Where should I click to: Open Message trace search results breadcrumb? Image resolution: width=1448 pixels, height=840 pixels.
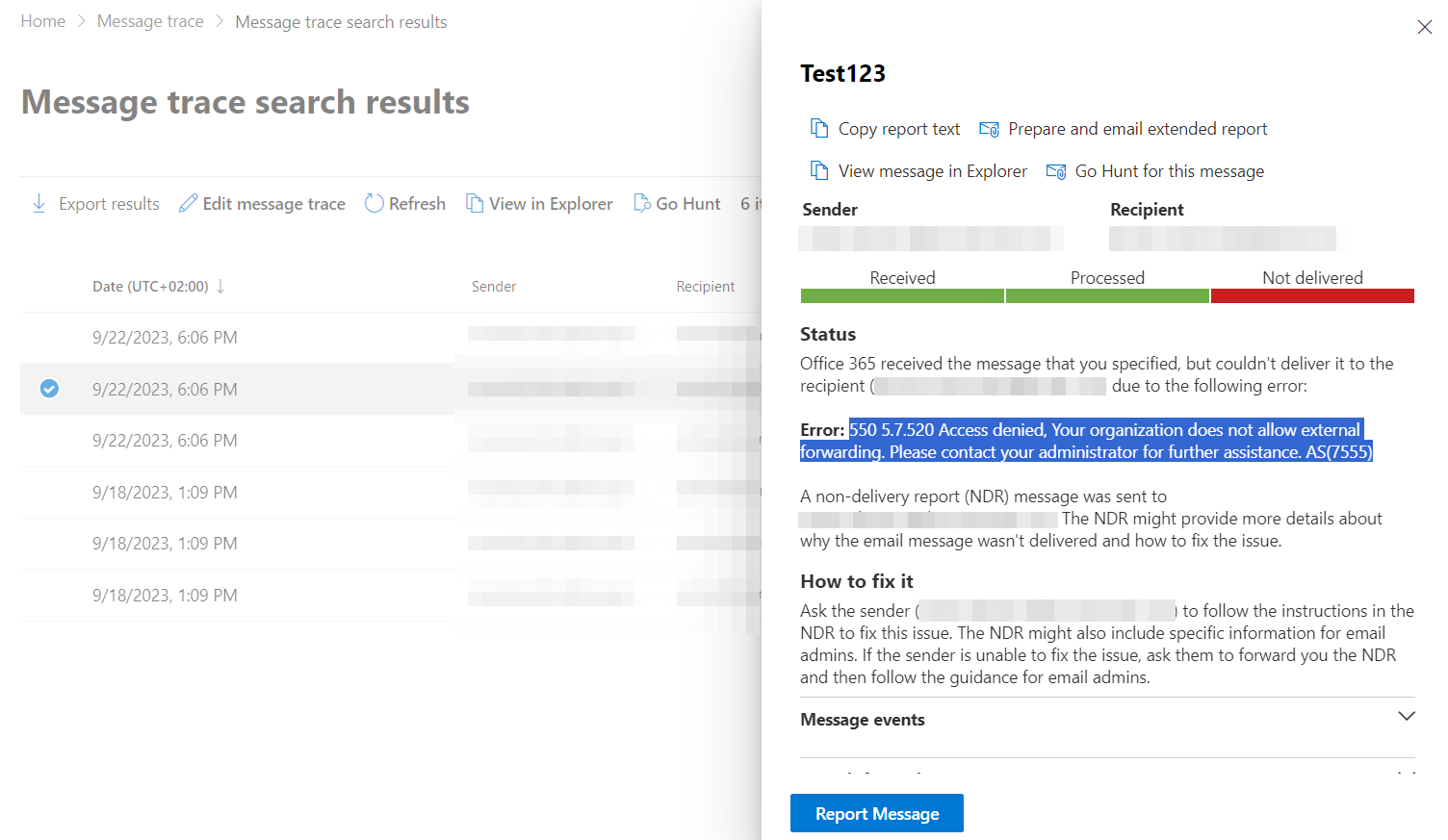click(x=341, y=22)
